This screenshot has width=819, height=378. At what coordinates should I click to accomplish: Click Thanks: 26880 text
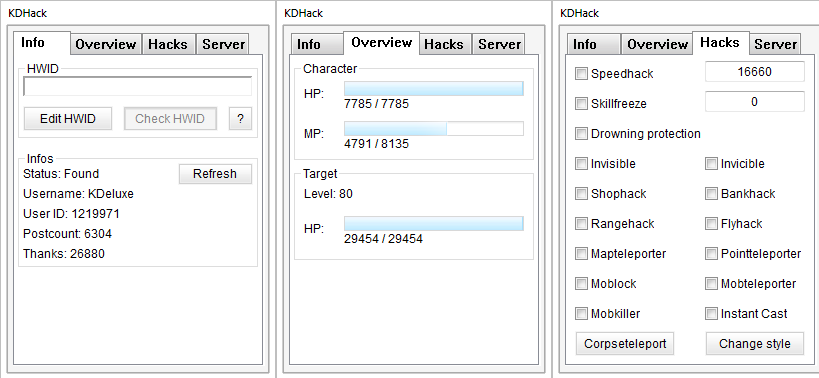click(64, 254)
